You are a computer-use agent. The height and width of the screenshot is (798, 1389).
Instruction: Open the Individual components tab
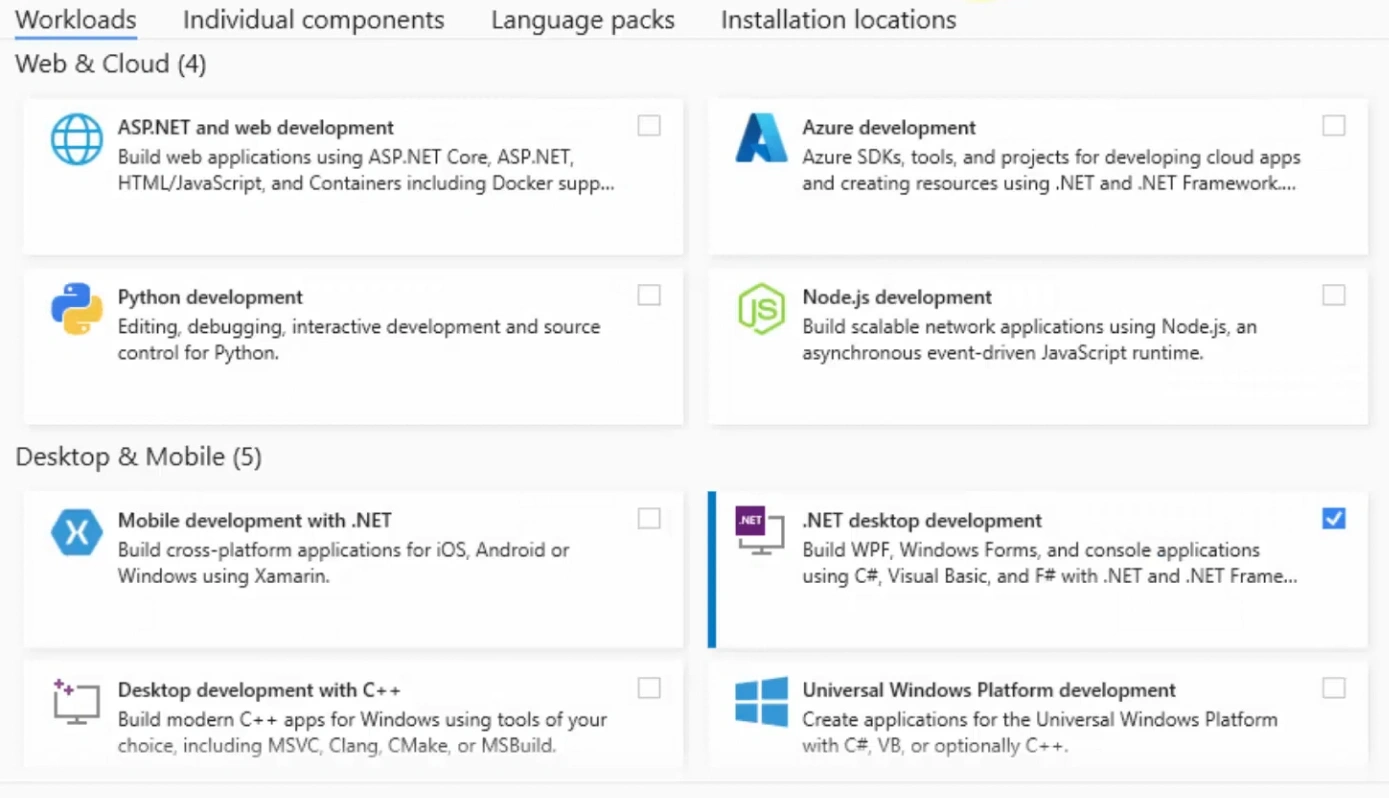click(x=314, y=20)
